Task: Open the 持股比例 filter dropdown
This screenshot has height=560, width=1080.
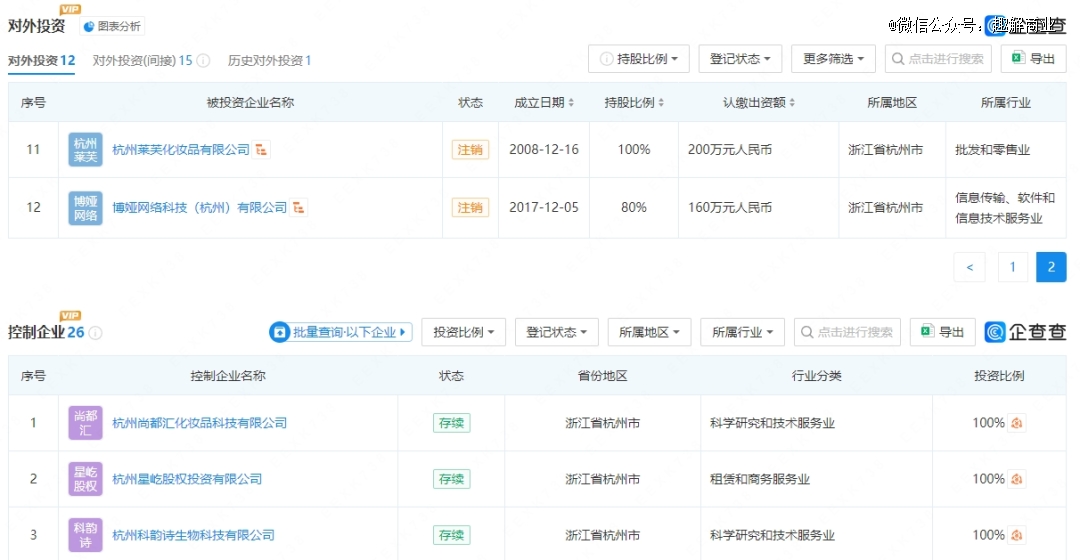Action: pos(638,59)
